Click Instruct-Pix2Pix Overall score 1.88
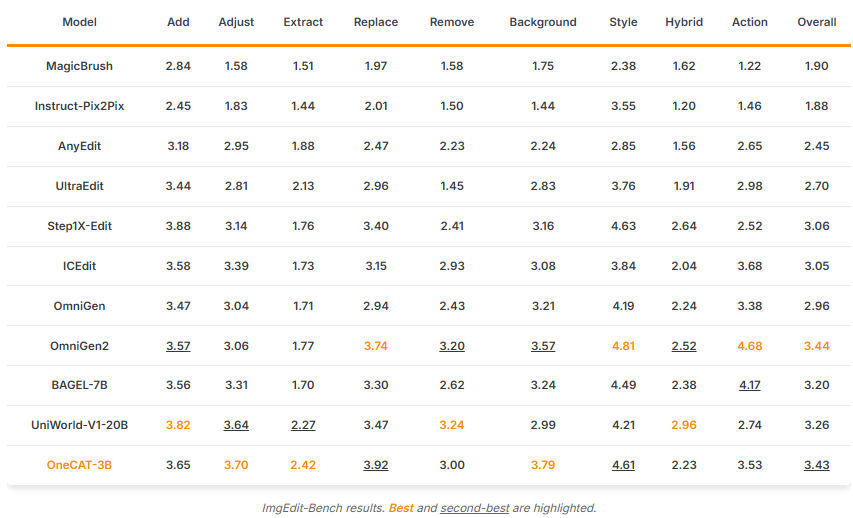 pyautogui.click(x=817, y=106)
